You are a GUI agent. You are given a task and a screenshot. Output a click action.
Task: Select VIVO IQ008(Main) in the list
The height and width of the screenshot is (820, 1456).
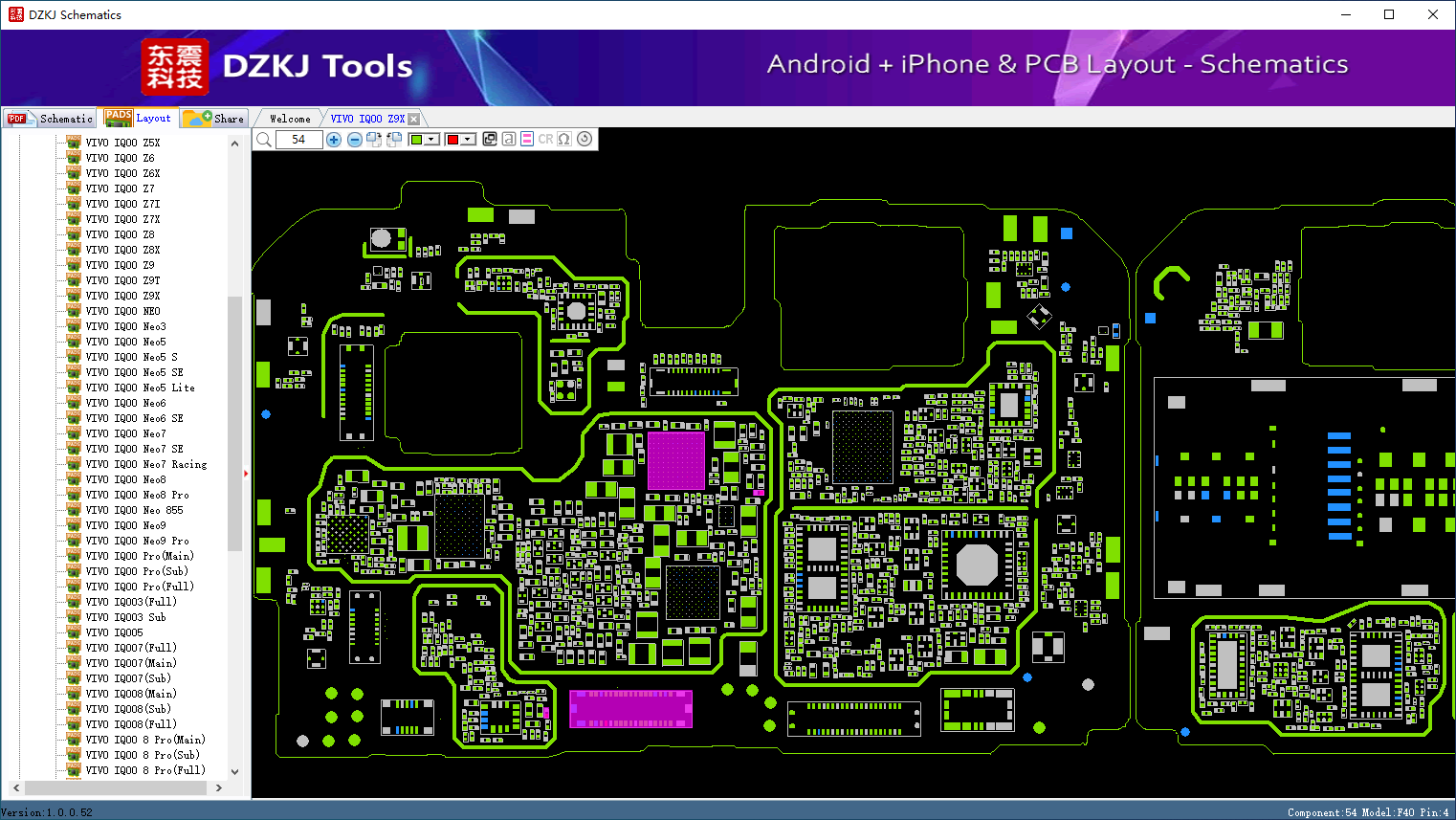coord(131,694)
